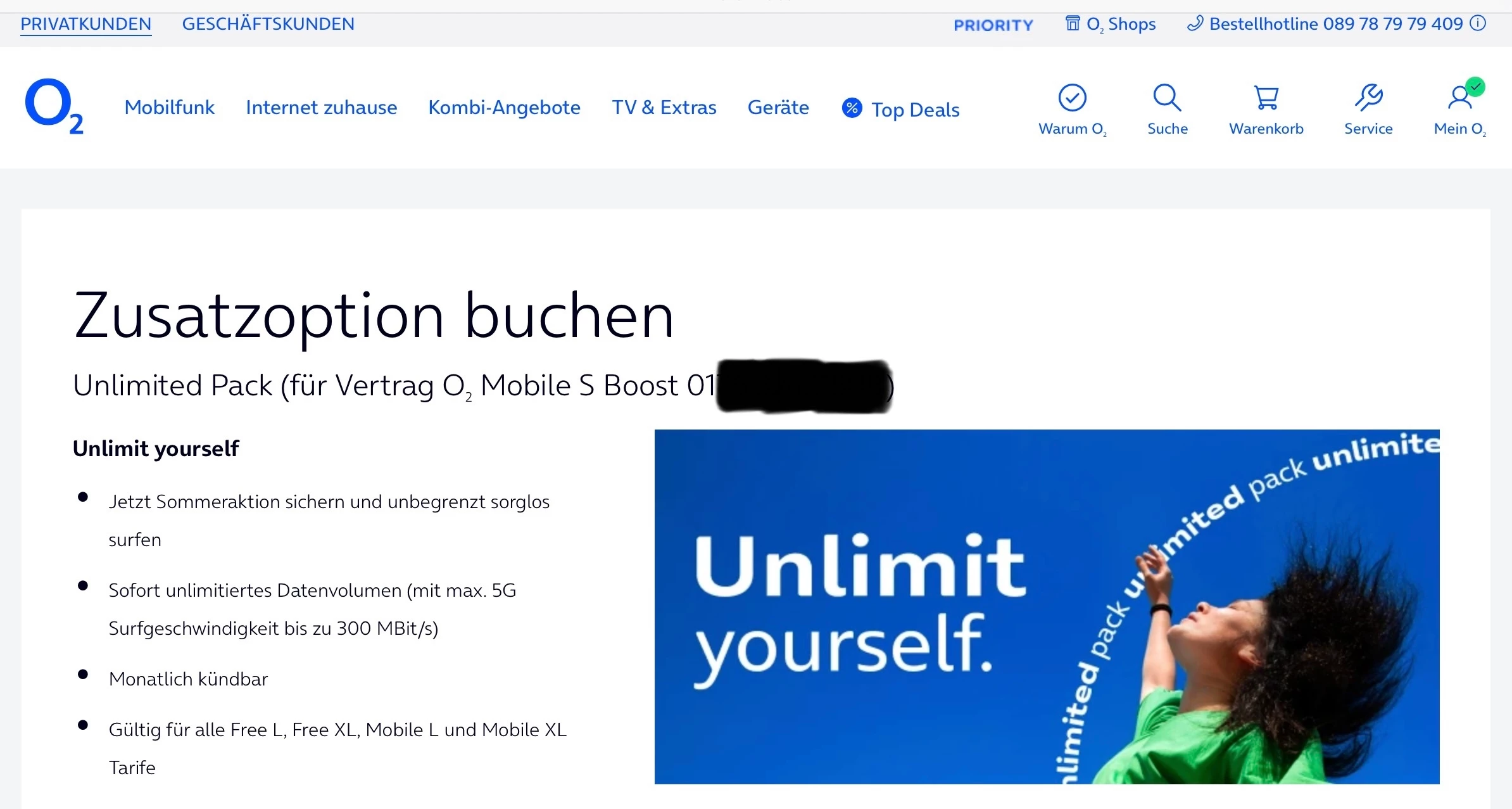Open the TV & Extras menu

click(x=664, y=108)
